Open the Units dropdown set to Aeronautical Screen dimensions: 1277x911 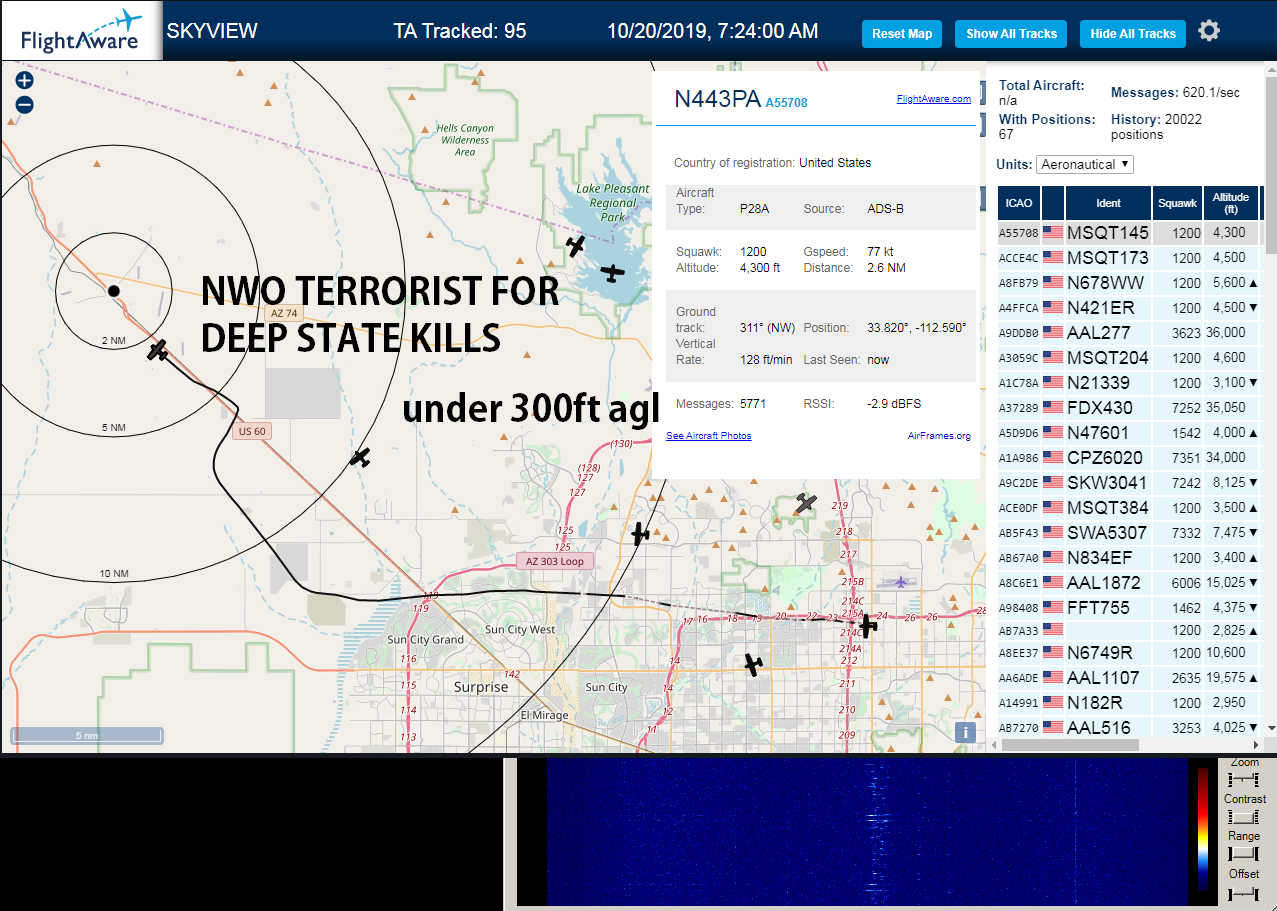(1085, 164)
